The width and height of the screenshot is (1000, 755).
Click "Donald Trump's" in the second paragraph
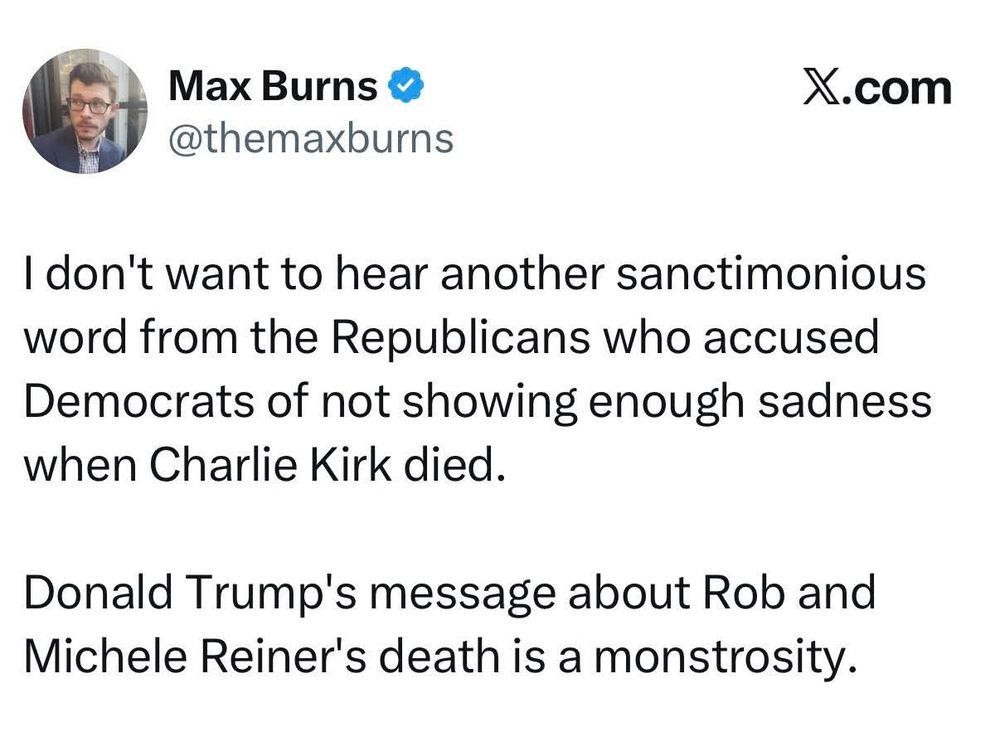pos(190,593)
